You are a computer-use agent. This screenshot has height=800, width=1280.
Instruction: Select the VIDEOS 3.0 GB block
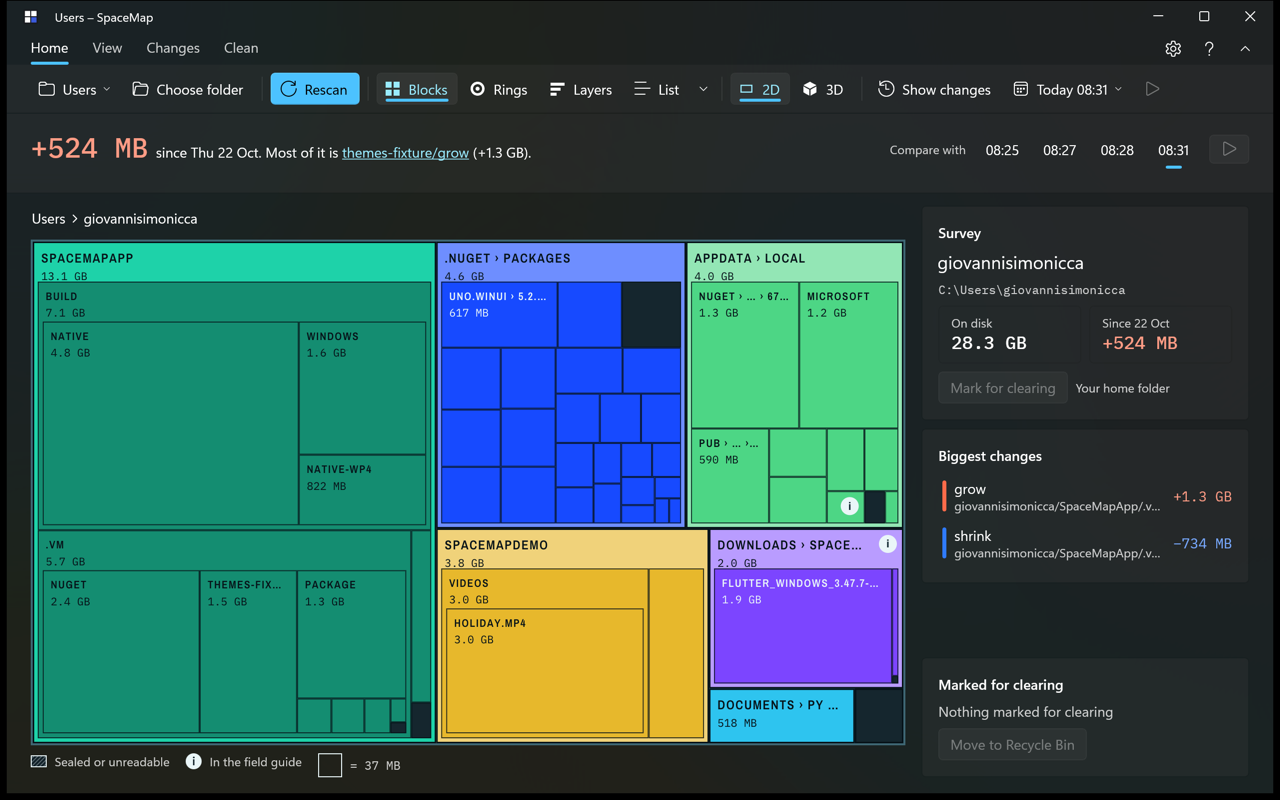545,590
